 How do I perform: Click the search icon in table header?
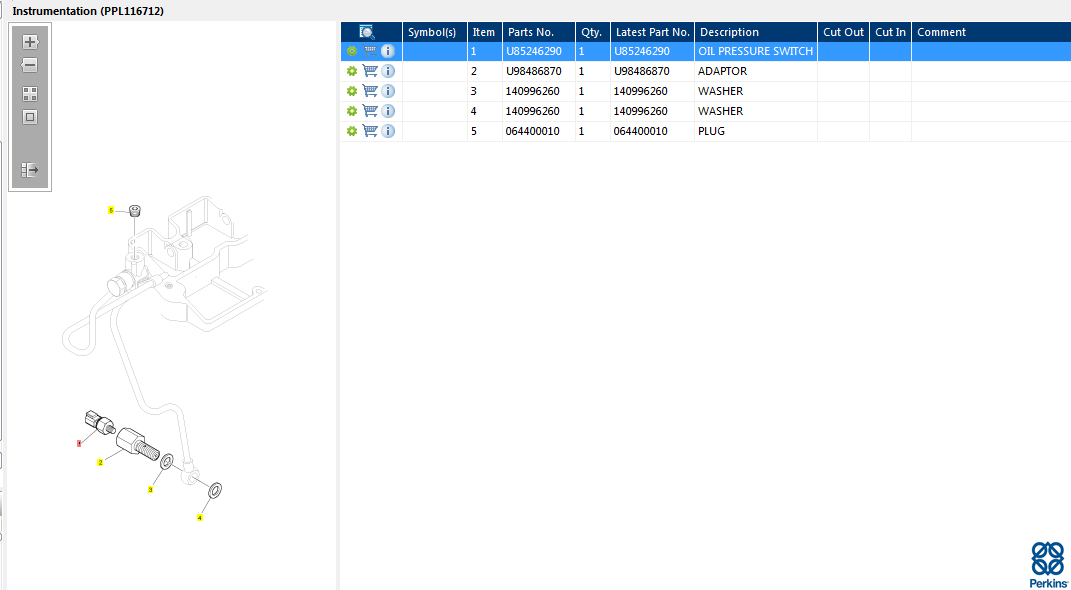pos(367,31)
